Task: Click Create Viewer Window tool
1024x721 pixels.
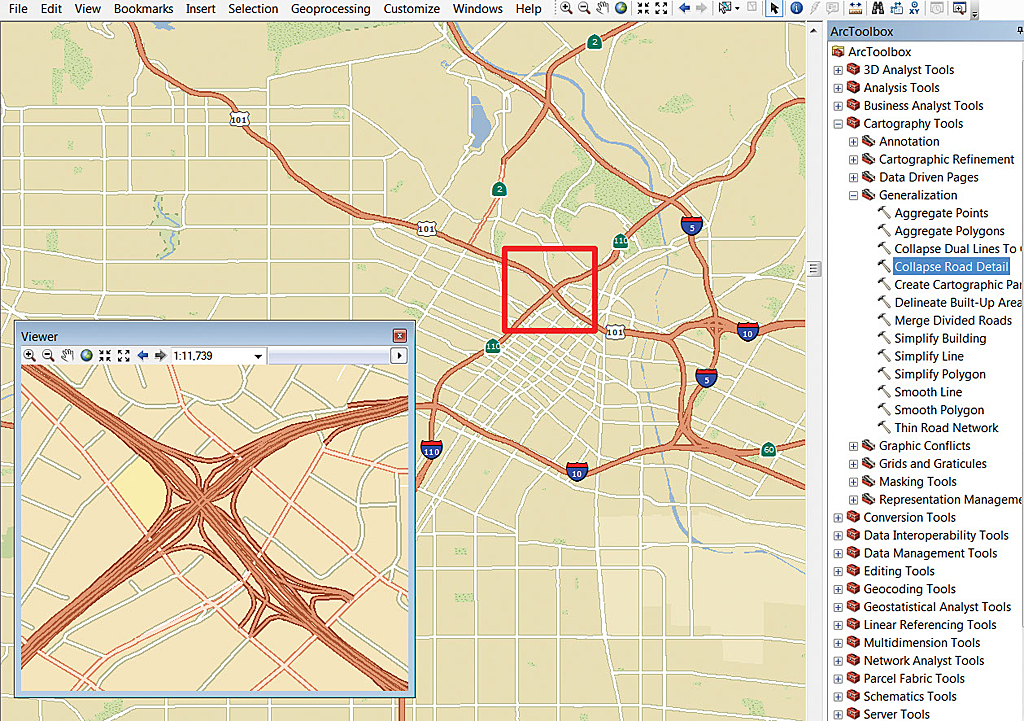Action: click(959, 8)
